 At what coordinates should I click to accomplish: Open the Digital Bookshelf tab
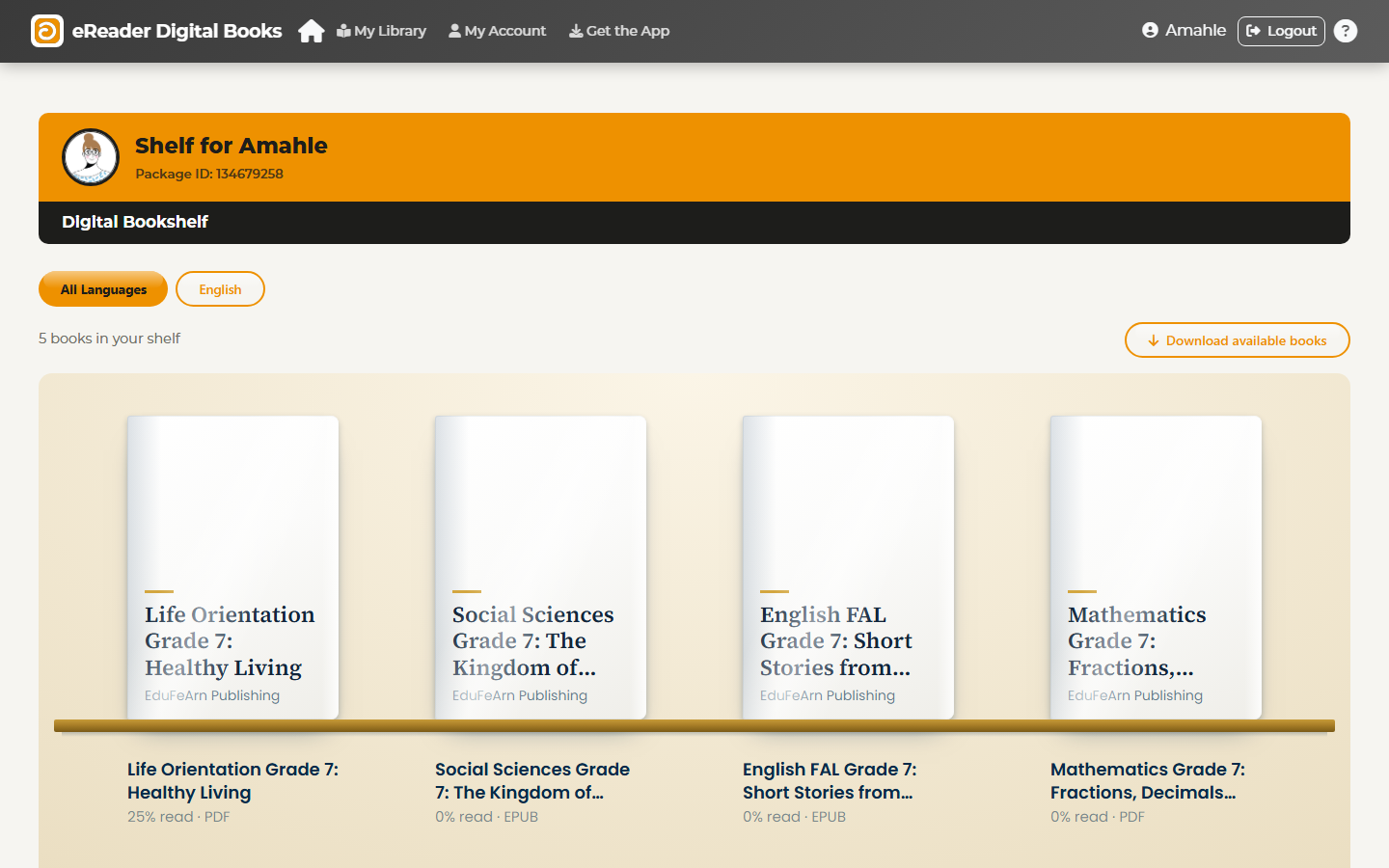(x=135, y=222)
